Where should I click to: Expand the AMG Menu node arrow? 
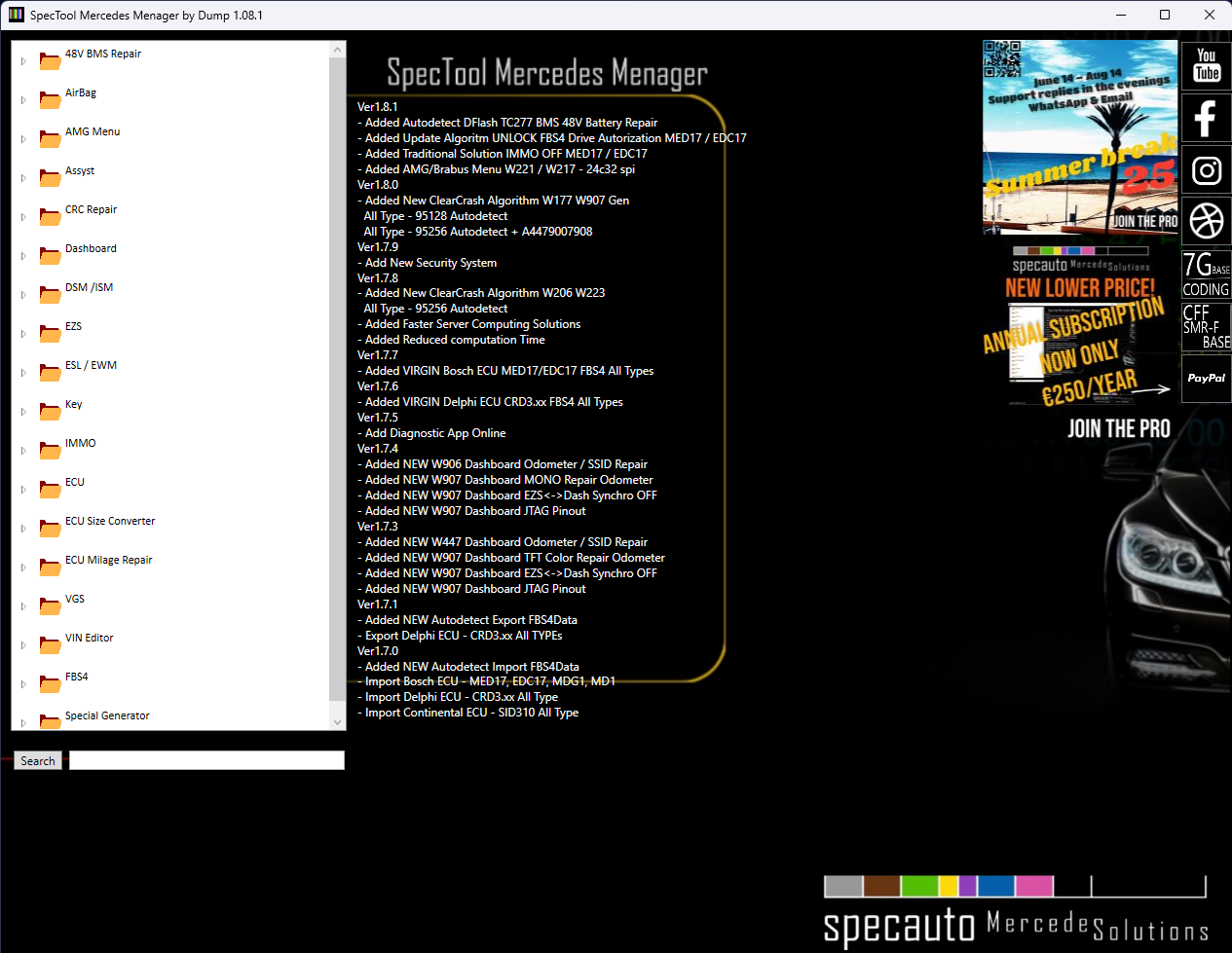pyautogui.click(x=23, y=139)
